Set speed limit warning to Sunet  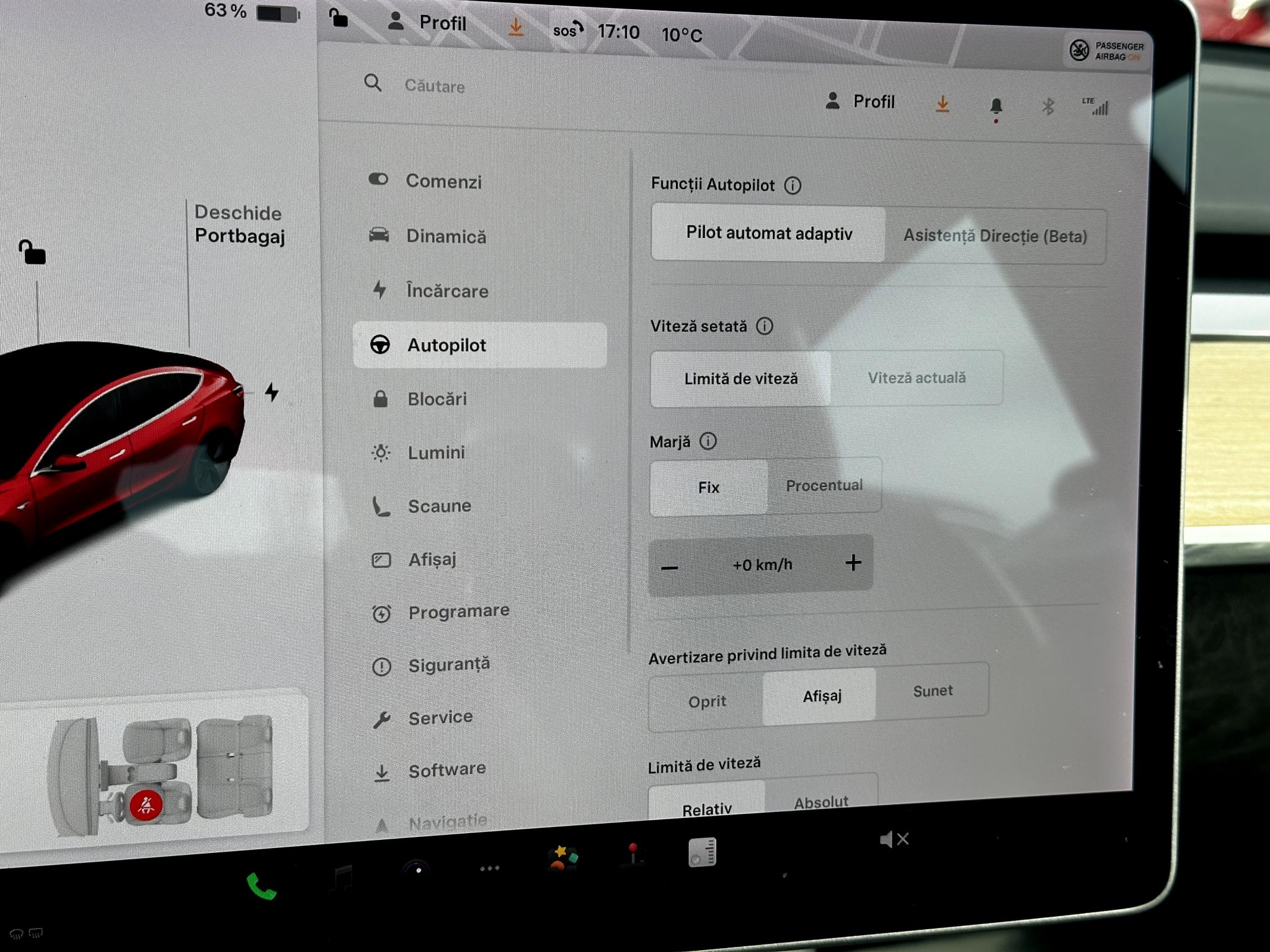click(932, 690)
